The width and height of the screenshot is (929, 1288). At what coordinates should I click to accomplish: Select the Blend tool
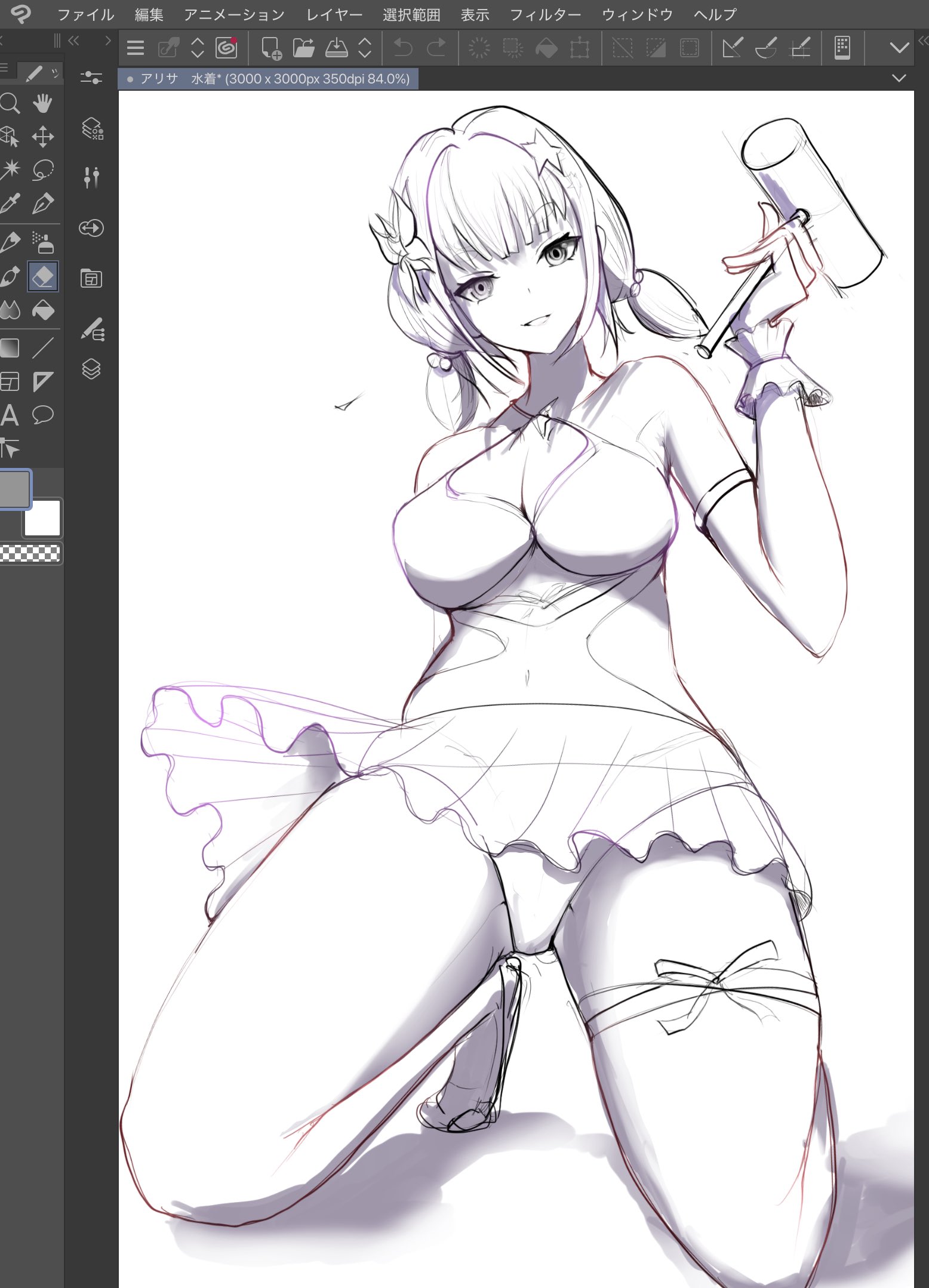[10, 310]
